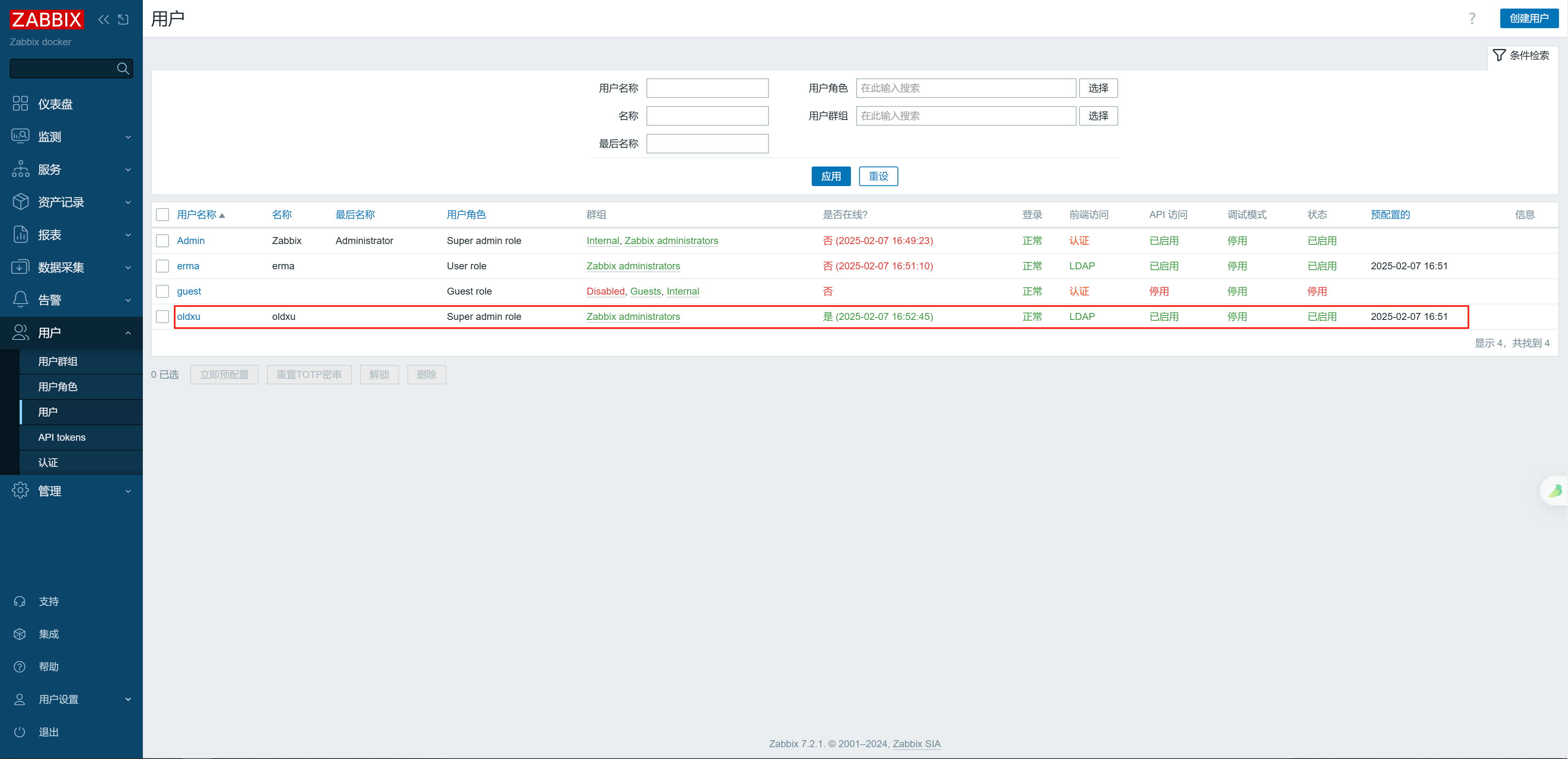Open the API tokens submenu item
Image resolution: width=1568 pixels, height=759 pixels.
[x=62, y=437]
